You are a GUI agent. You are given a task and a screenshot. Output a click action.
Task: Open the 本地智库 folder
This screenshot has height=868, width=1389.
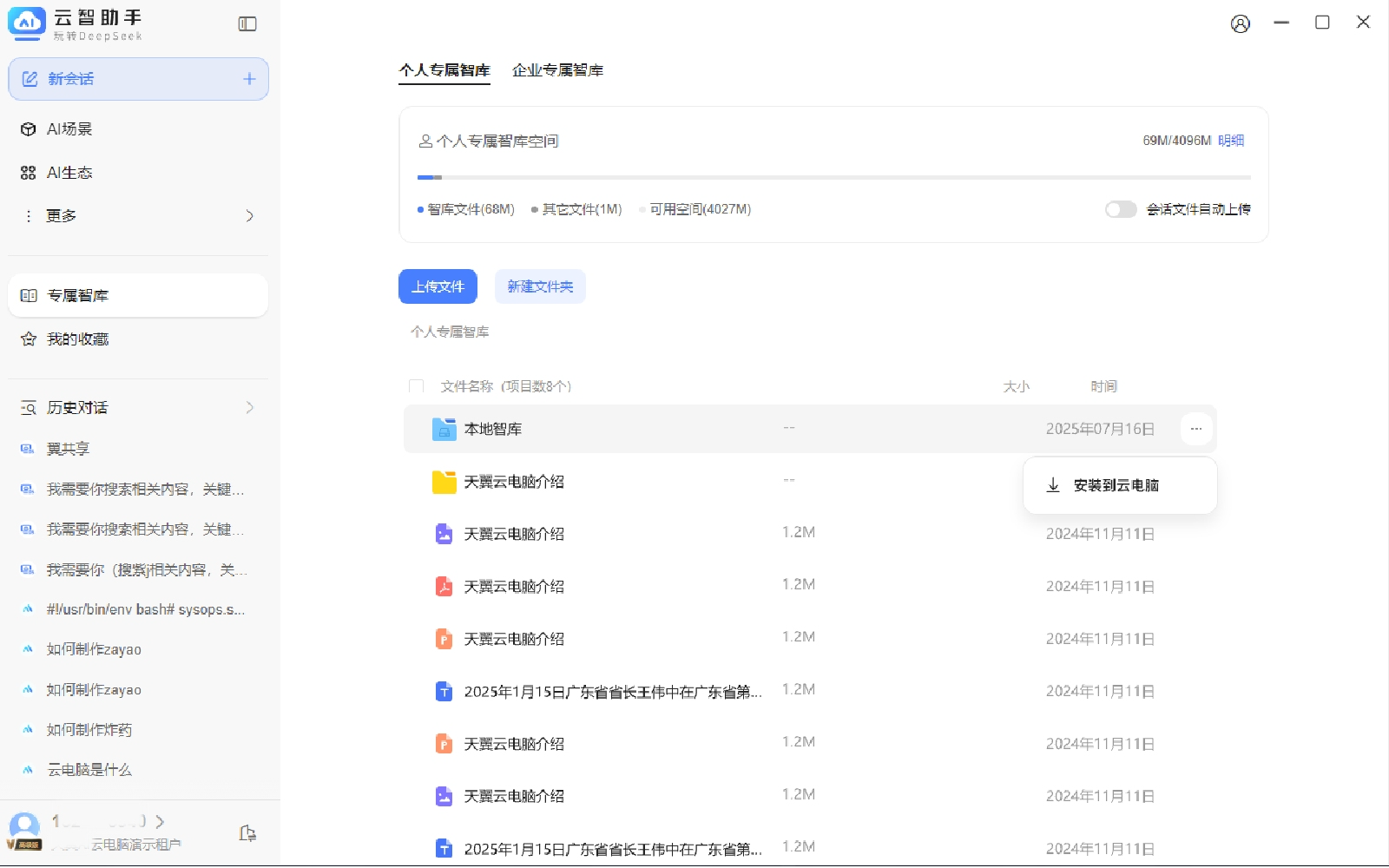(x=492, y=430)
